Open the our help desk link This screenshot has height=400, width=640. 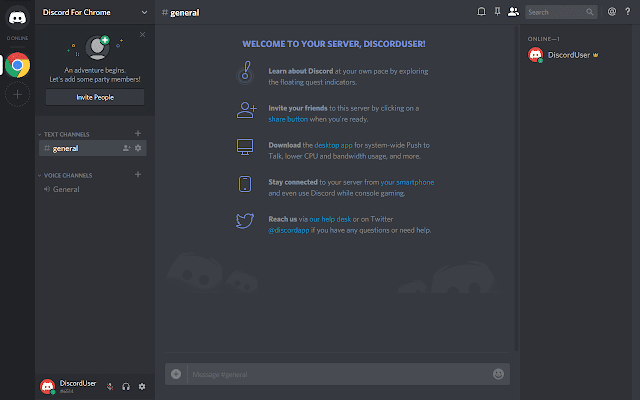[x=330, y=219]
